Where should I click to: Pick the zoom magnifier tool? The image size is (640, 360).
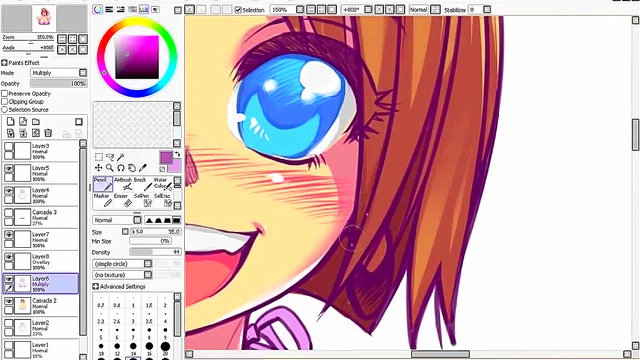pos(110,168)
